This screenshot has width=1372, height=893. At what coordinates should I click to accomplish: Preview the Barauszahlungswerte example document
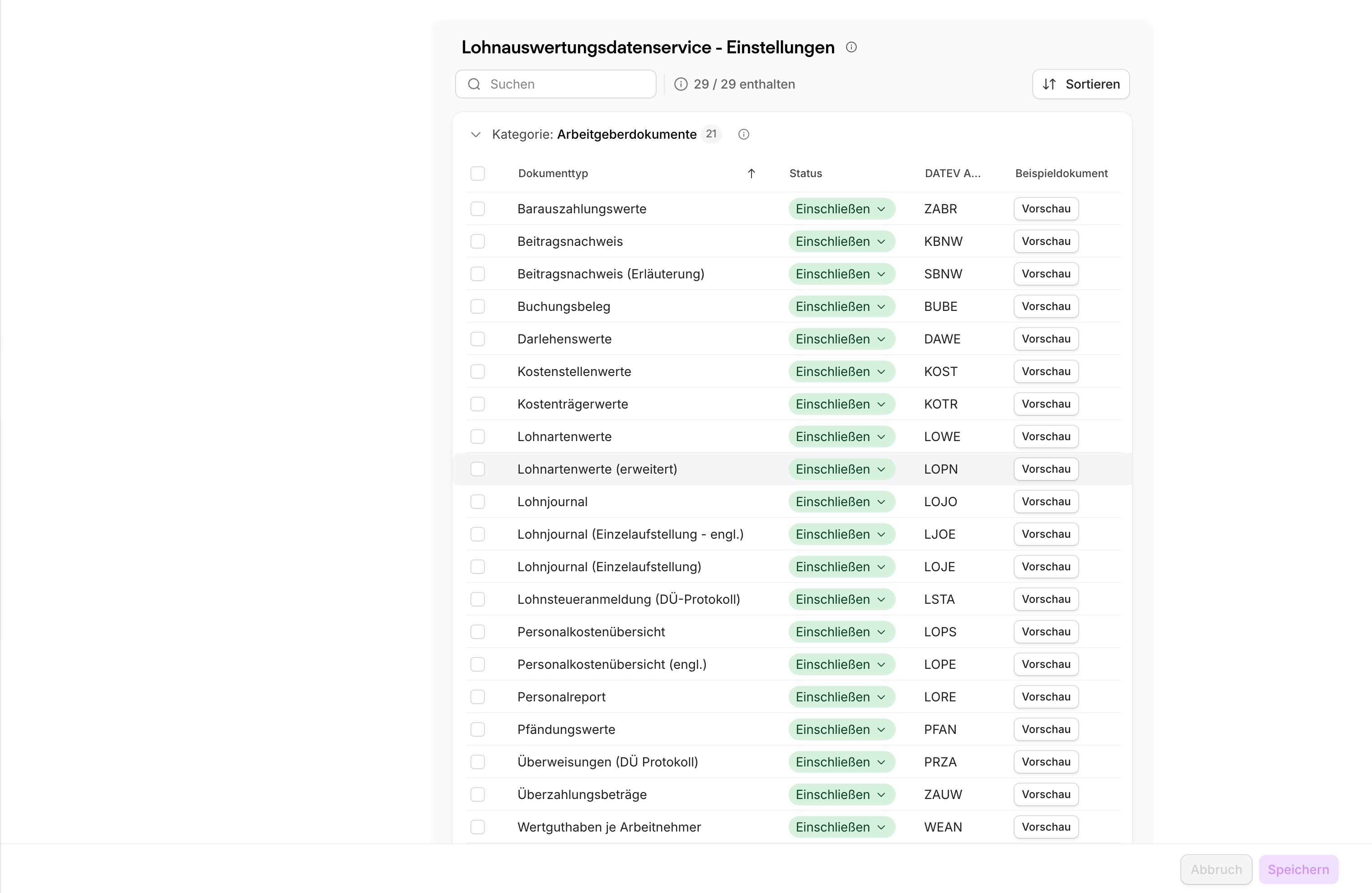(1046, 209)
